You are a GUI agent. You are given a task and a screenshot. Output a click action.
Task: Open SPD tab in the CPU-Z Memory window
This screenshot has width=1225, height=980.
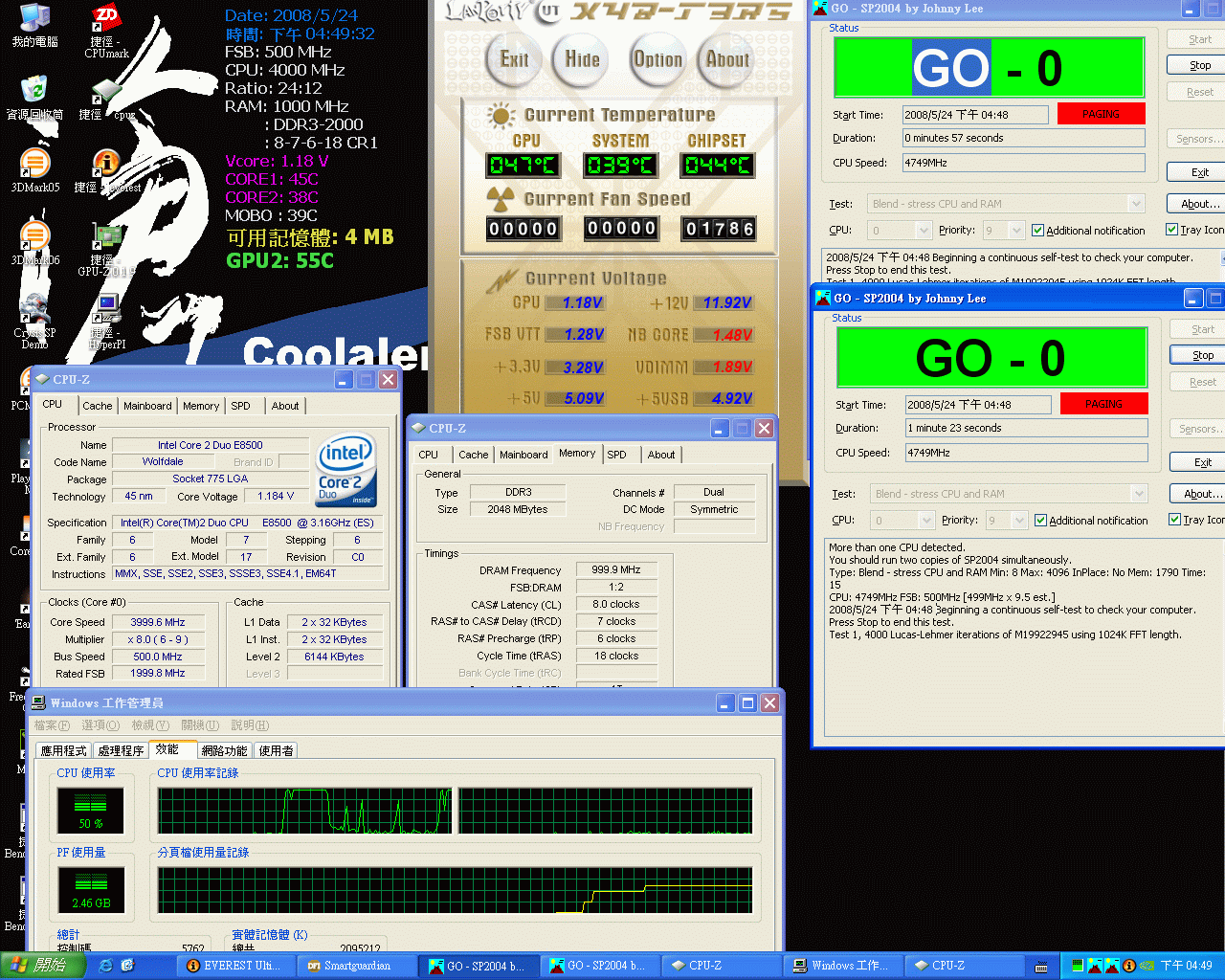[x=617, y=455]
